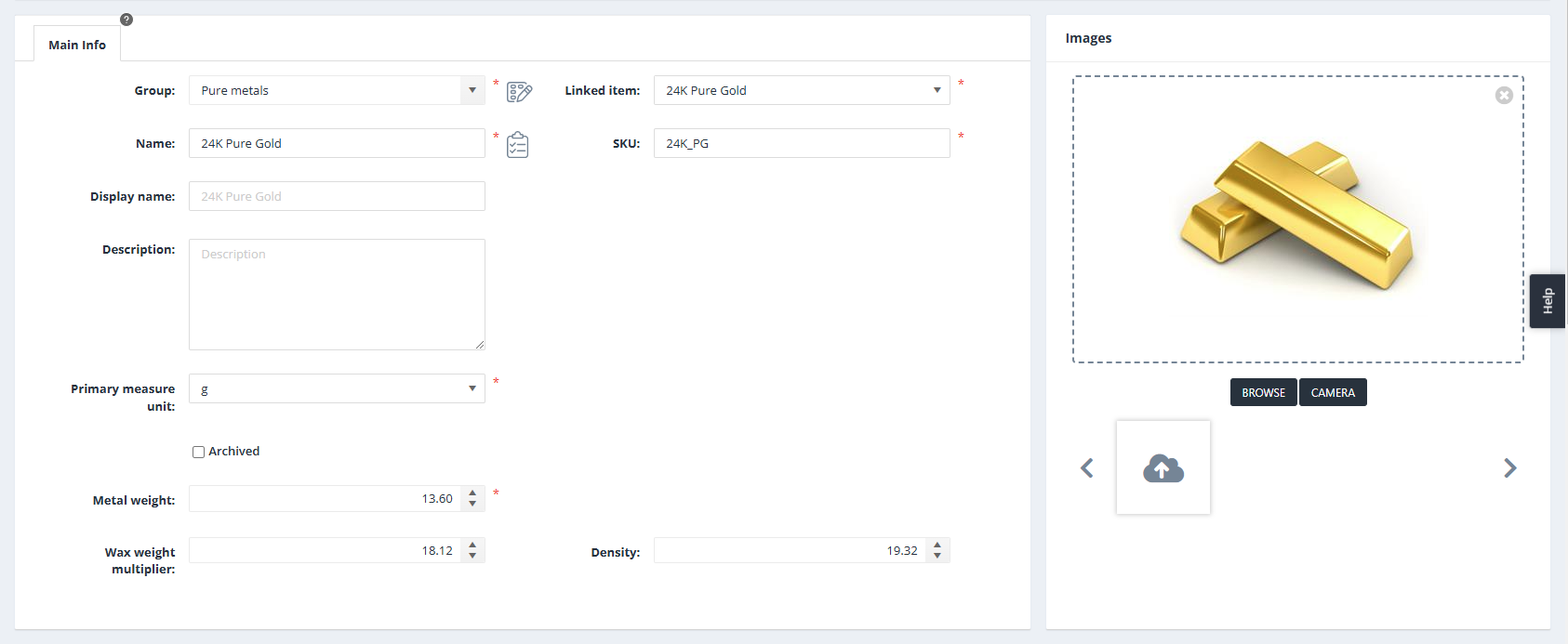Image resolution: width=1568 pixels, height=644 pixels.
Task: Switch to the Main Info tab
Action: tap(77, 45)
